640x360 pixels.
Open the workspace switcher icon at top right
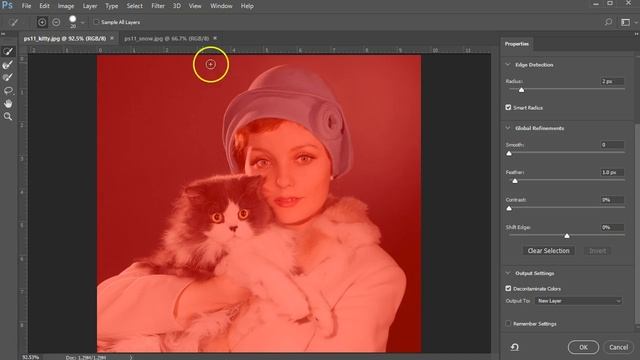click(625, 22)
